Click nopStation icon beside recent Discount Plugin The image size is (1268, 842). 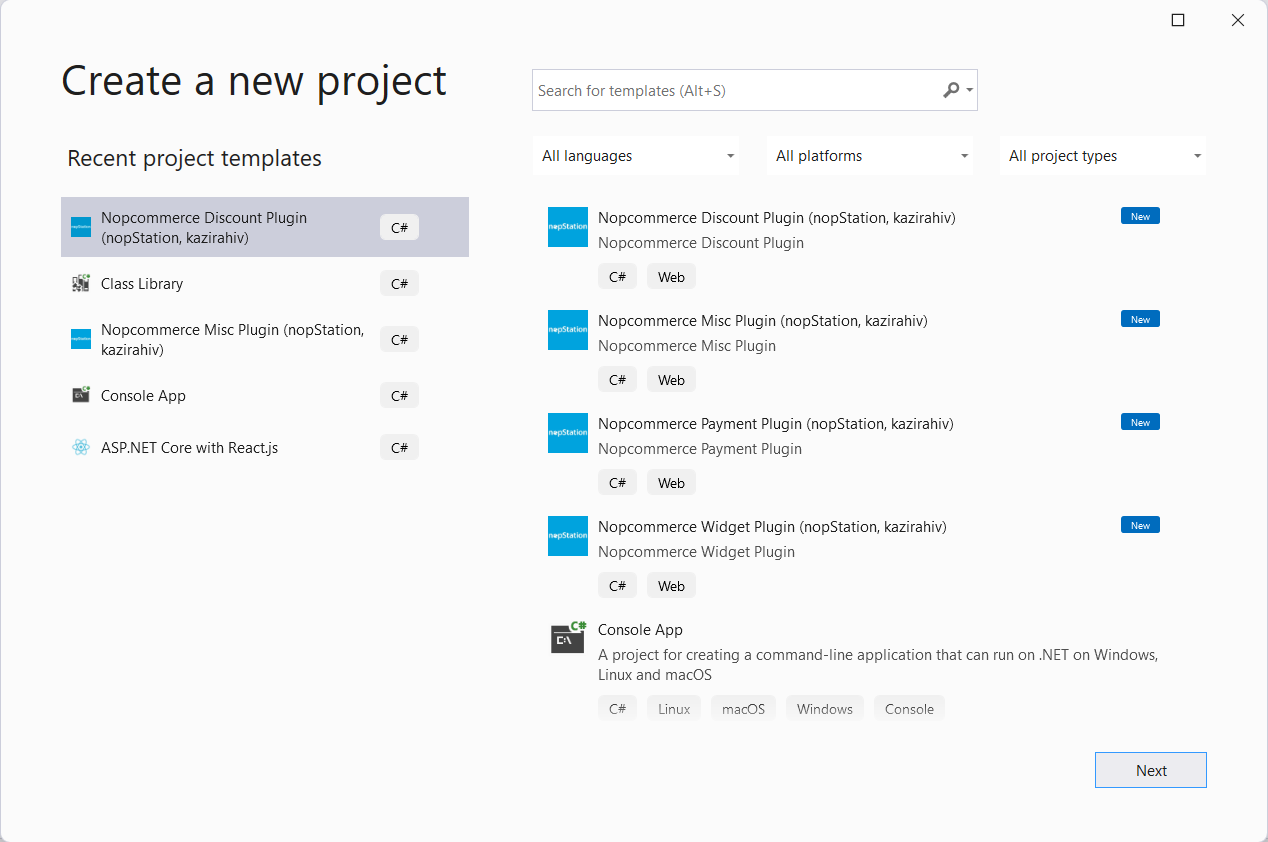click(x=81, y=227)
